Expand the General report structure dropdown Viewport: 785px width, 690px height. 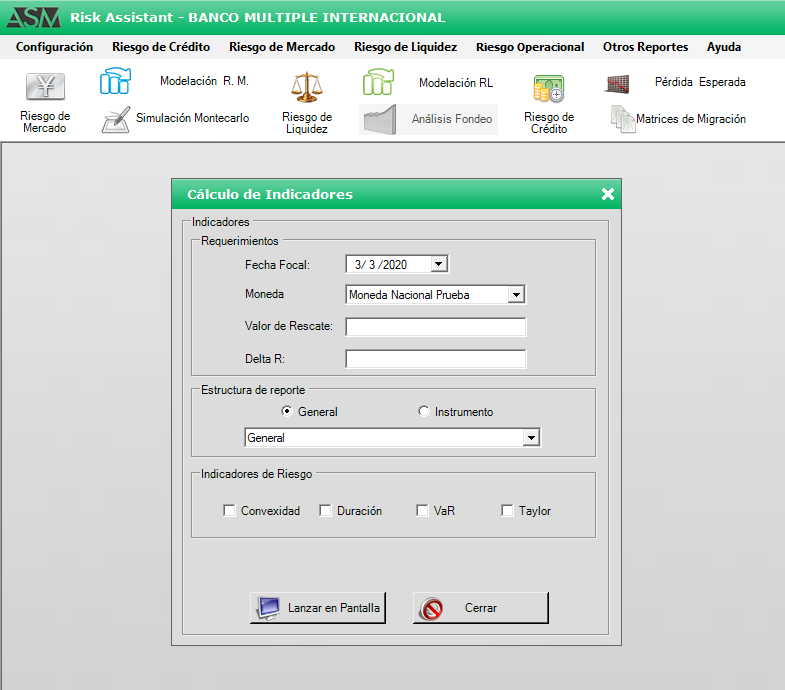(x=531, y=438)
